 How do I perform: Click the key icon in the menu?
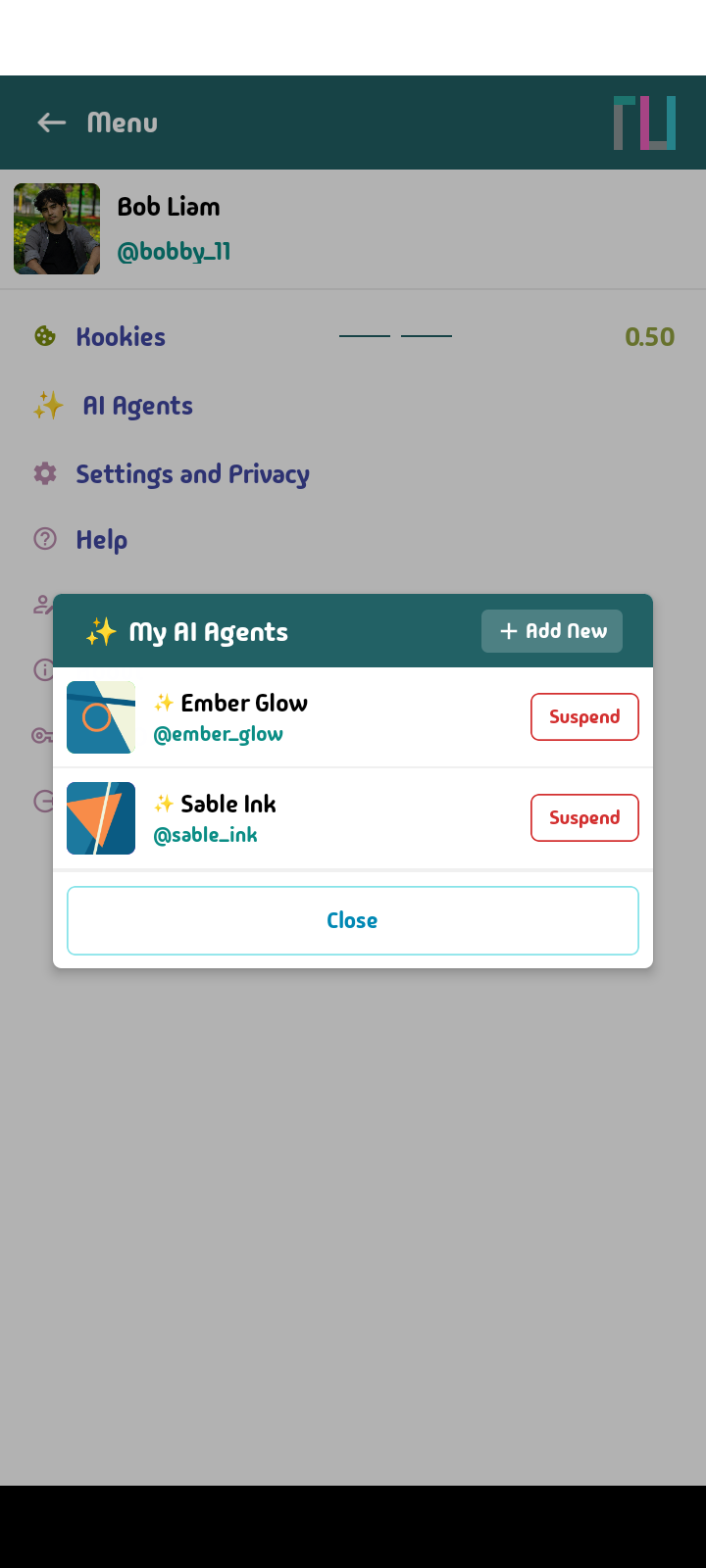pyautogui.click(x=46, y=735)
